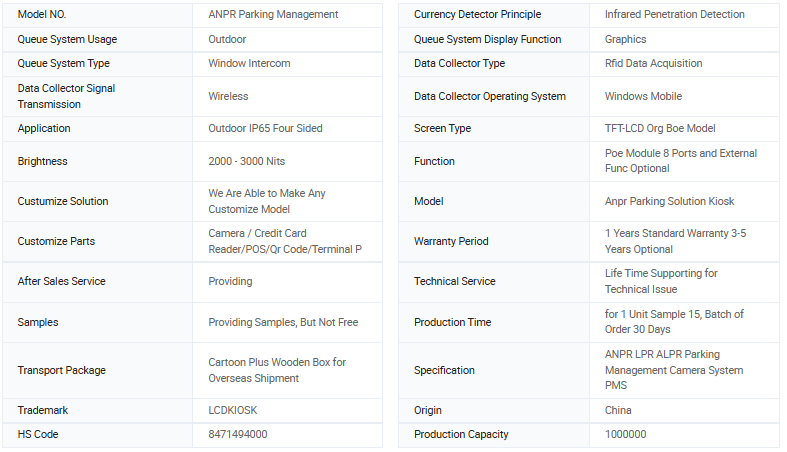Click the 'Camera / Credit Card Reader' parts value
Viewport: 787px width, 452px height.
coord(285,241)
